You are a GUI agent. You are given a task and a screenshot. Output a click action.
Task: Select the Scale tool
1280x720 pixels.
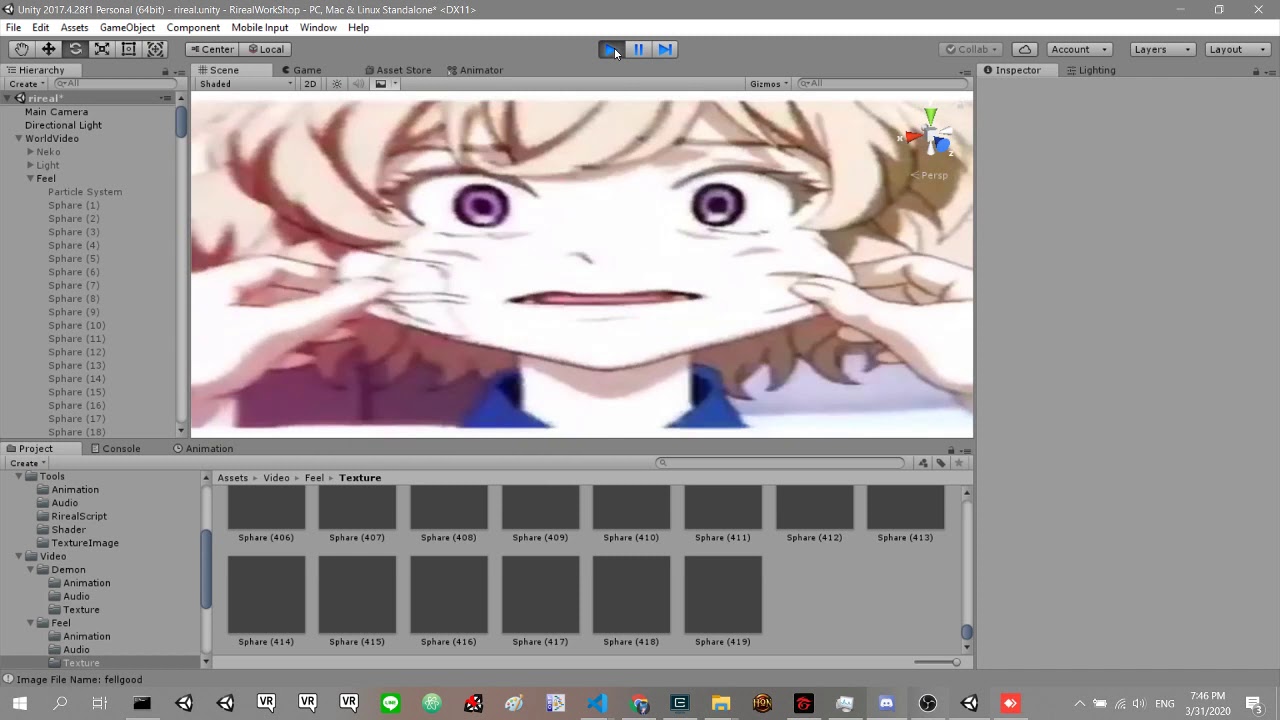pyautogui.click(x=102, y=49)
